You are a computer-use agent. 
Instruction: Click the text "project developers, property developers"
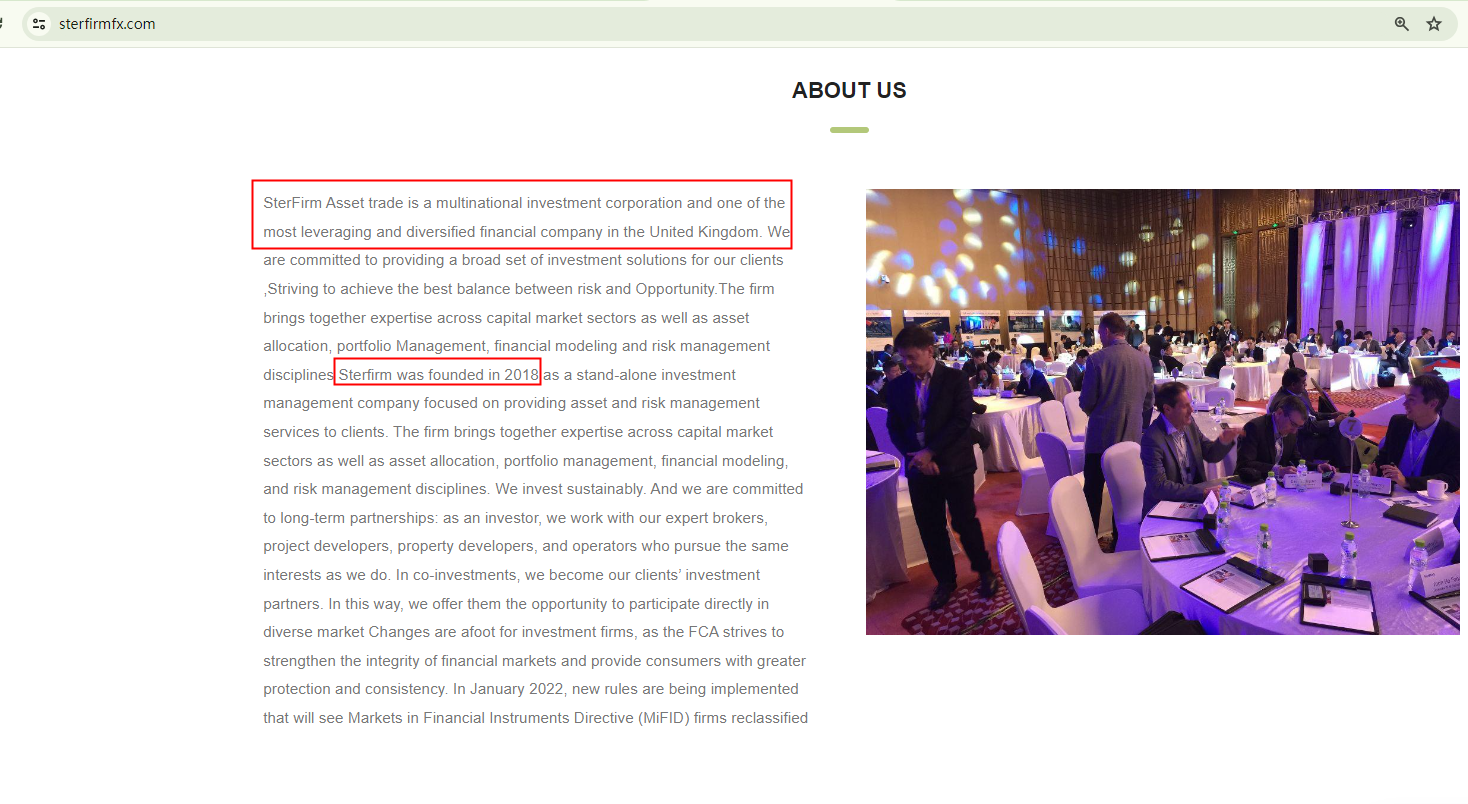point(401,546)
